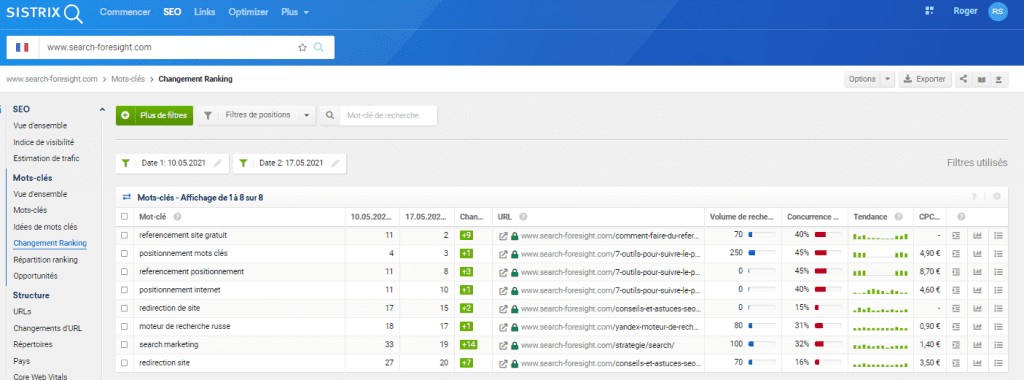Check the search marketing row checkbox

pos(125,344)
